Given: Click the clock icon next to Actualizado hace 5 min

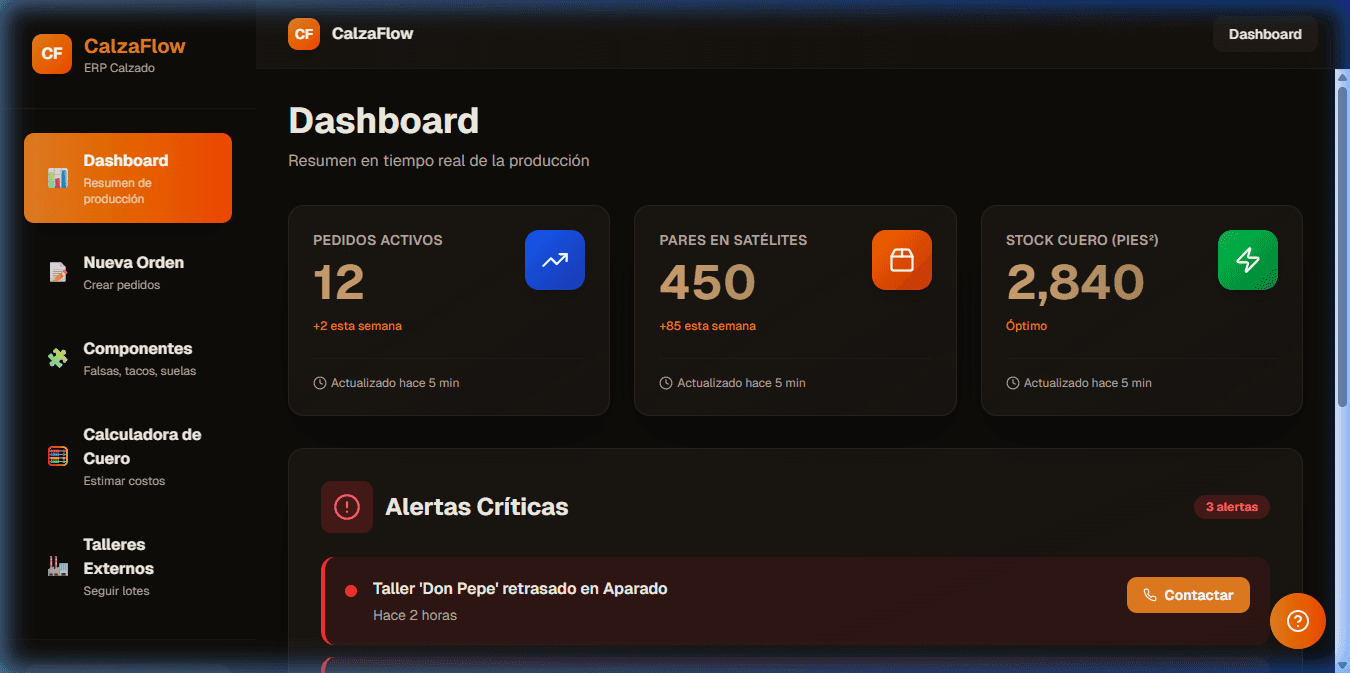Looking at the screenshot, I should click(318, 382).
